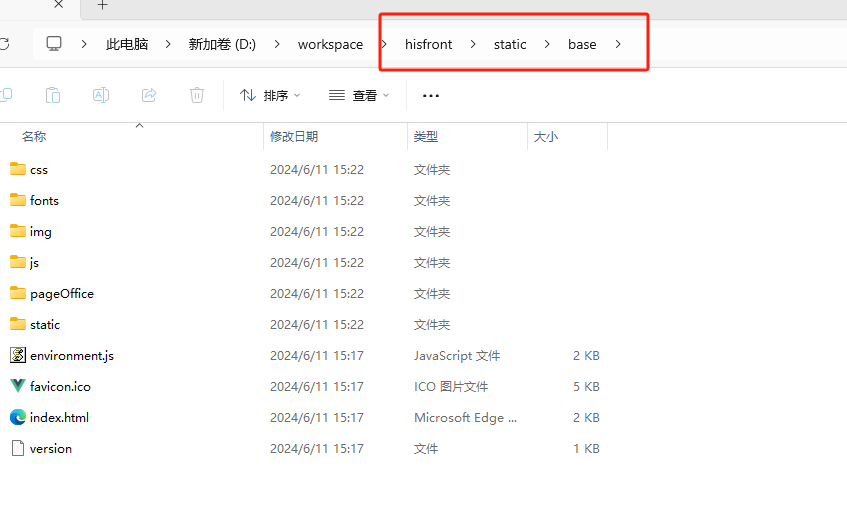Open the 排序 sort dropdown
This screenshot has height=519, width=847.
(270, 96)
